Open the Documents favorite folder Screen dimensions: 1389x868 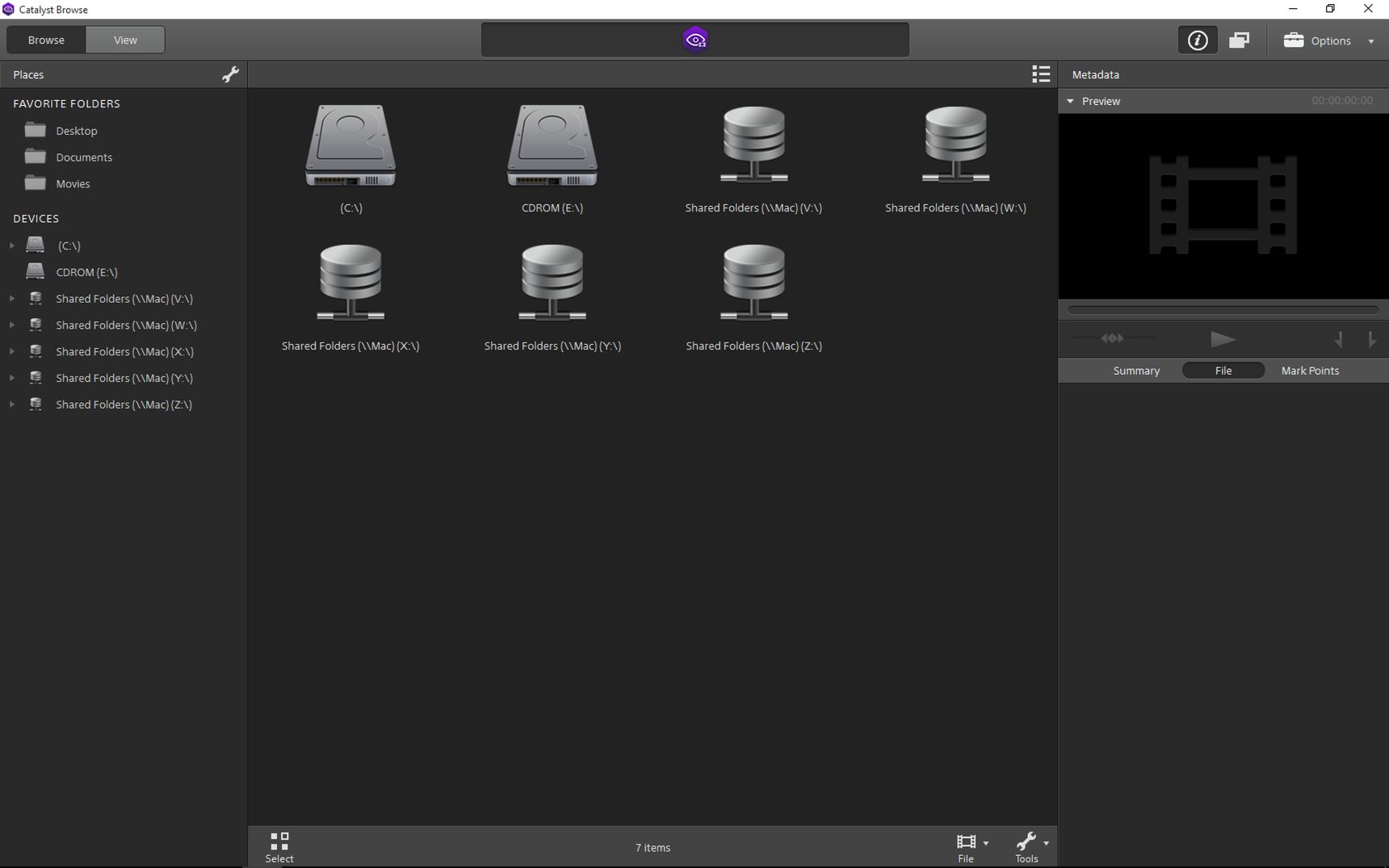click(84, 157)
